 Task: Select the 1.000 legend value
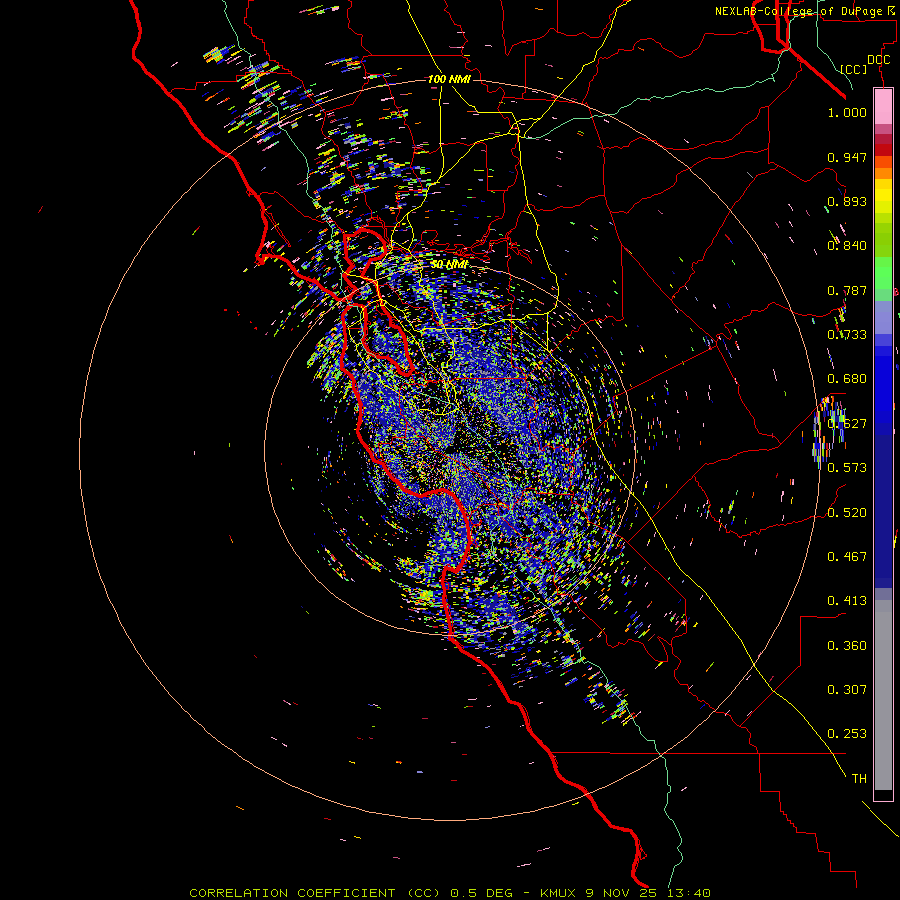pos(847,112)
